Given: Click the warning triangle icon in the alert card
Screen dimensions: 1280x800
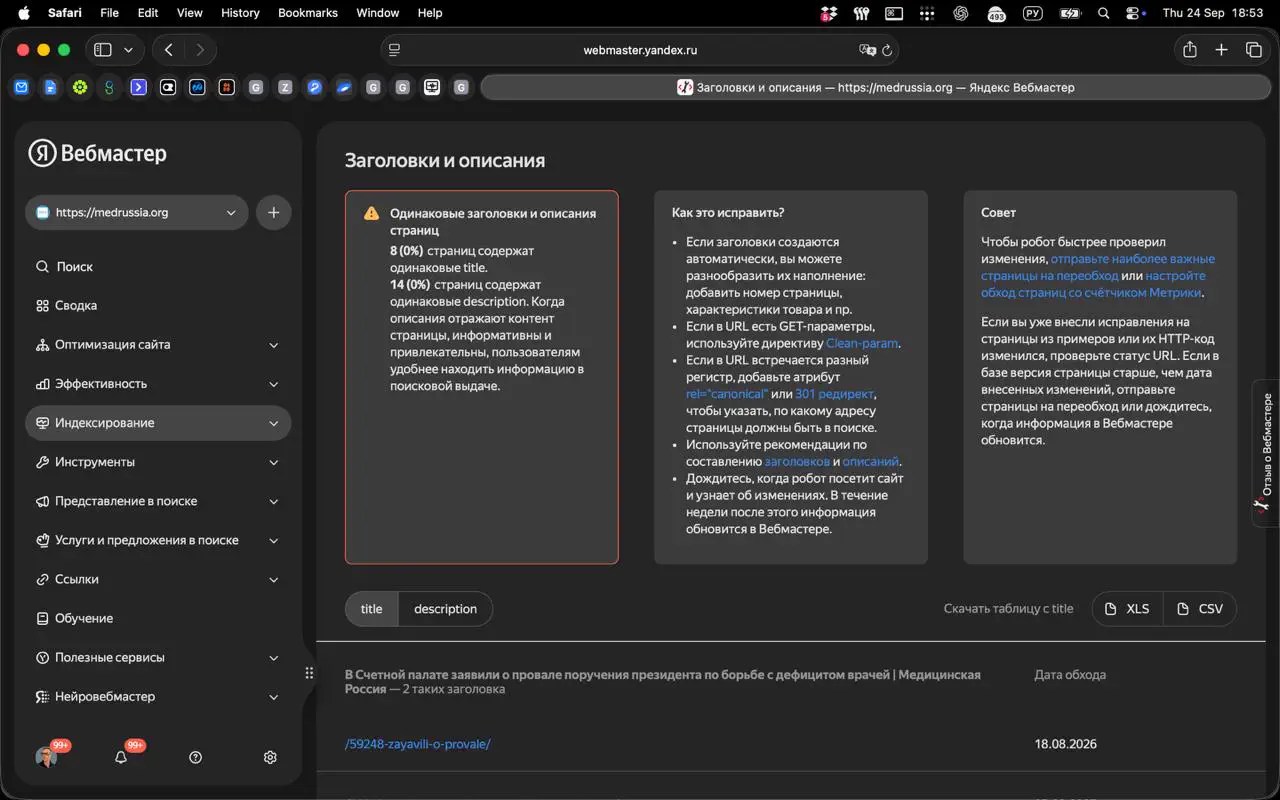Looking at the screenshot, I should pyautogui.click(x=371, y=213).
